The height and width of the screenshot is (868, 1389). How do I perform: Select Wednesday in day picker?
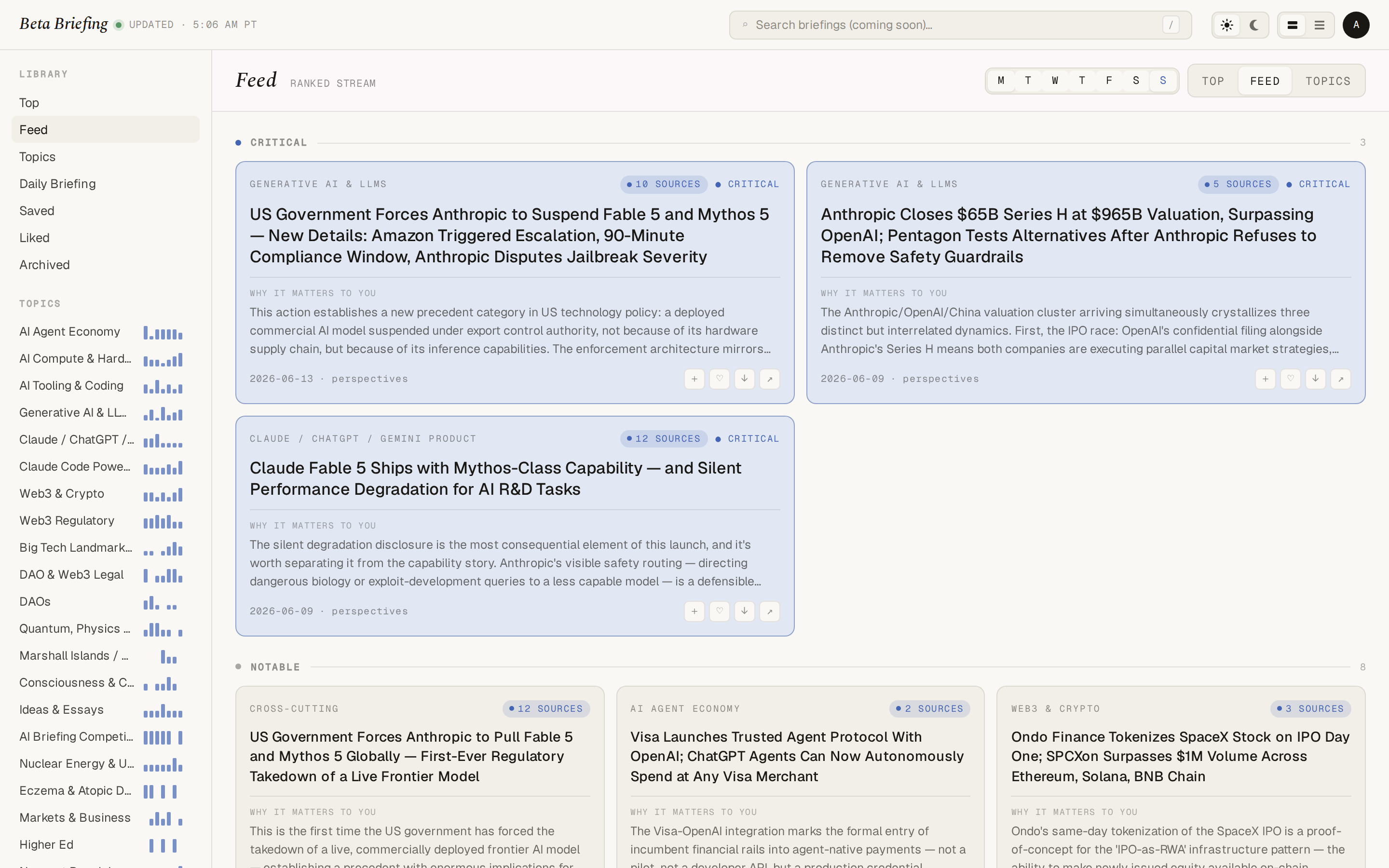1055,81
